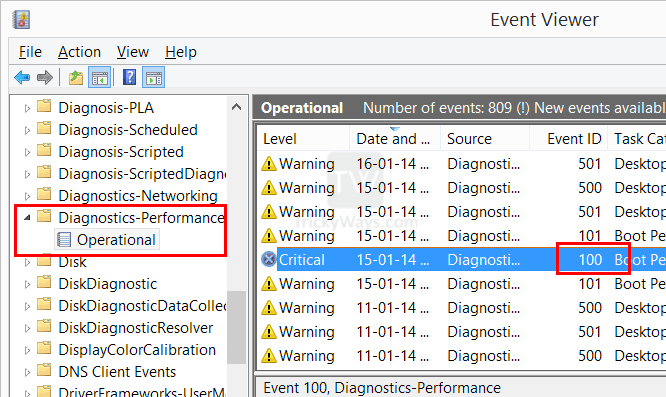666x397 pixels.
Task: Expand the DiskDiagnosticResolver node
Action: [27, 329]
